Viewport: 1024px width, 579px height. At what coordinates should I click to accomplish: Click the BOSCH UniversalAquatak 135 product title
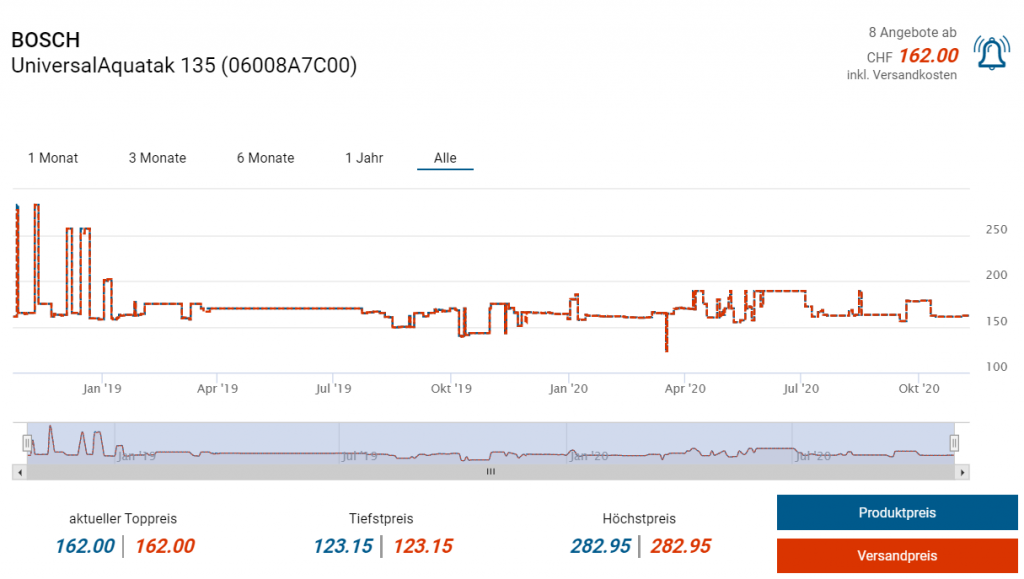[183, 53]
